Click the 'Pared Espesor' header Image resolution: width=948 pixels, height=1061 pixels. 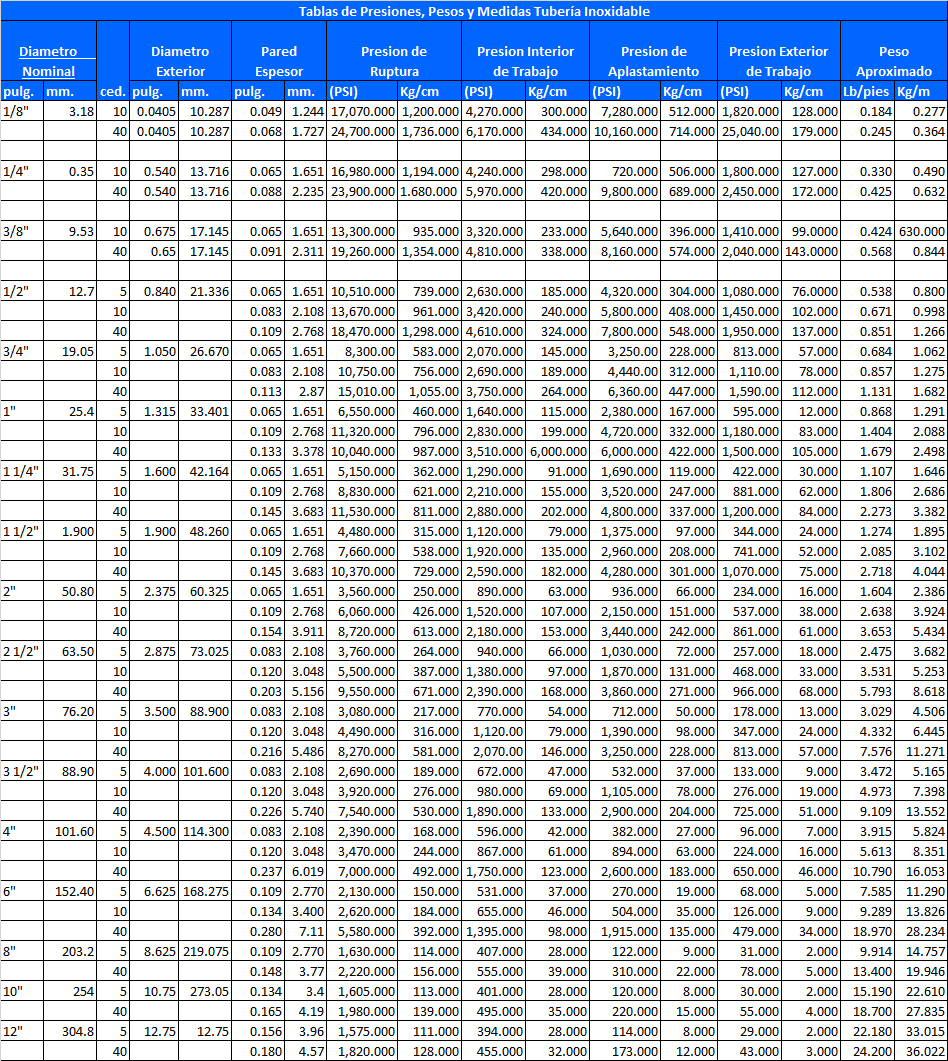click(279, 61)
